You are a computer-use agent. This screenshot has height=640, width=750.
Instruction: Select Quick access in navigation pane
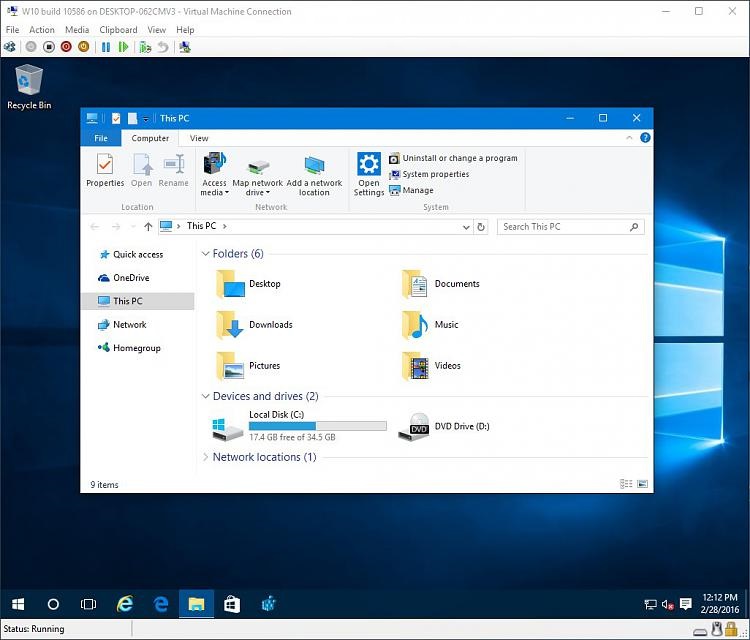pos(138,254)
